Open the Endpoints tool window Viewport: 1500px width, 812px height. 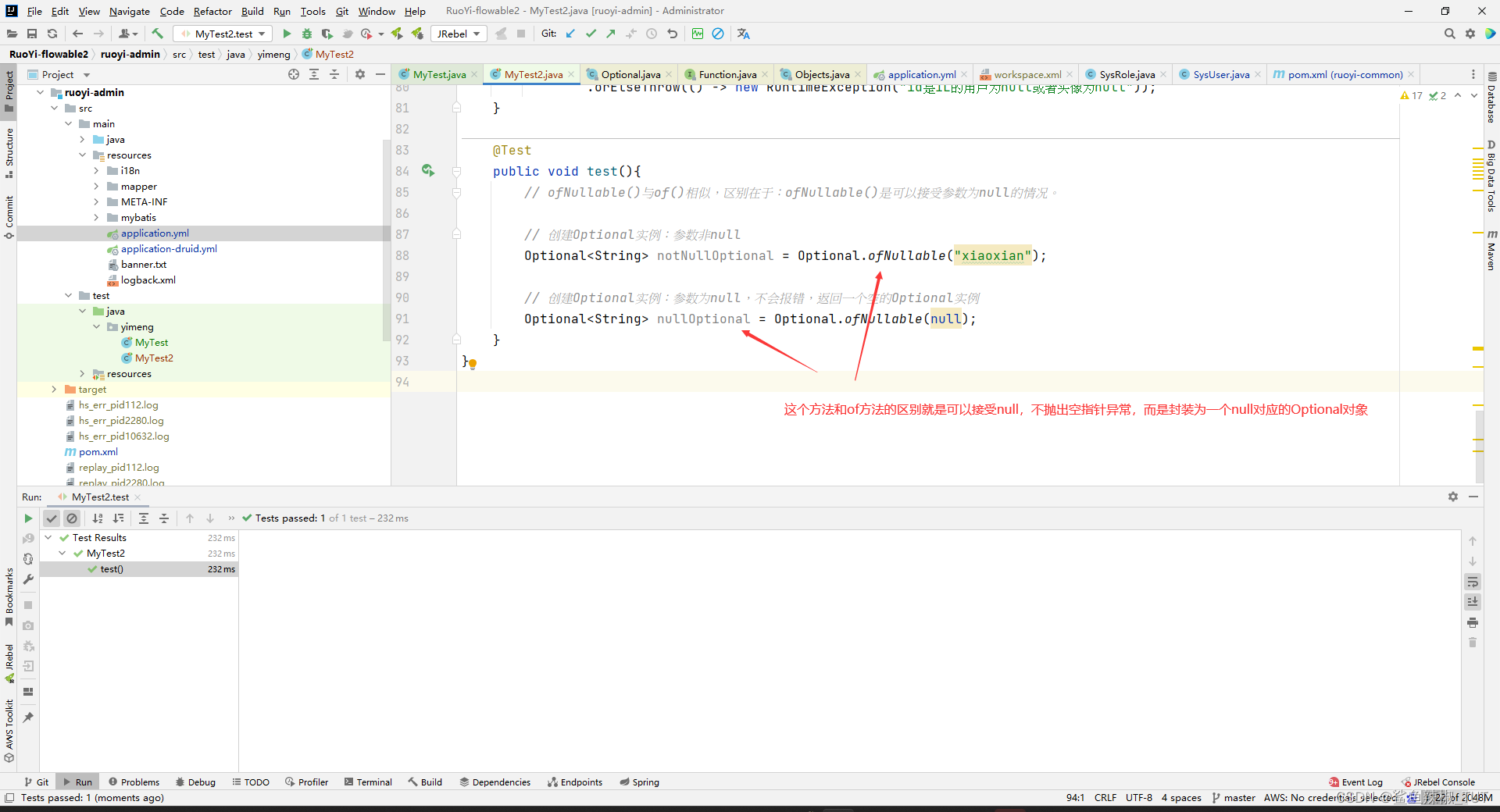pos(575,782)
